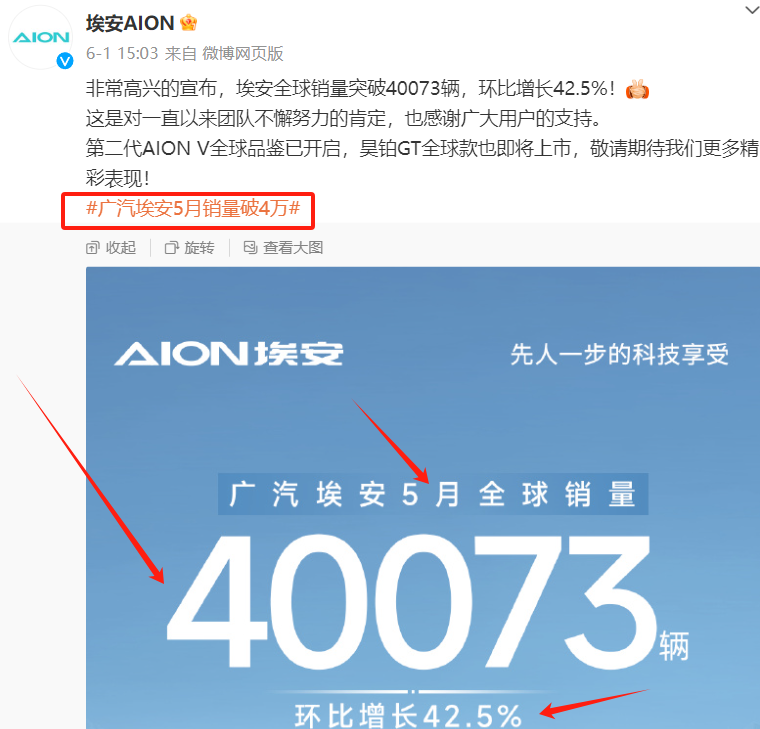
Task: Click the blue verified badge icon
Action: point(65,61)
